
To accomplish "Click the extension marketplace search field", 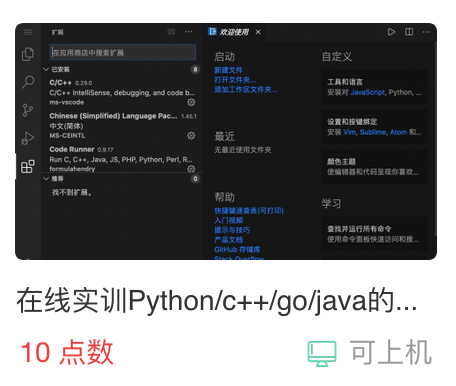I will [123, 52].
